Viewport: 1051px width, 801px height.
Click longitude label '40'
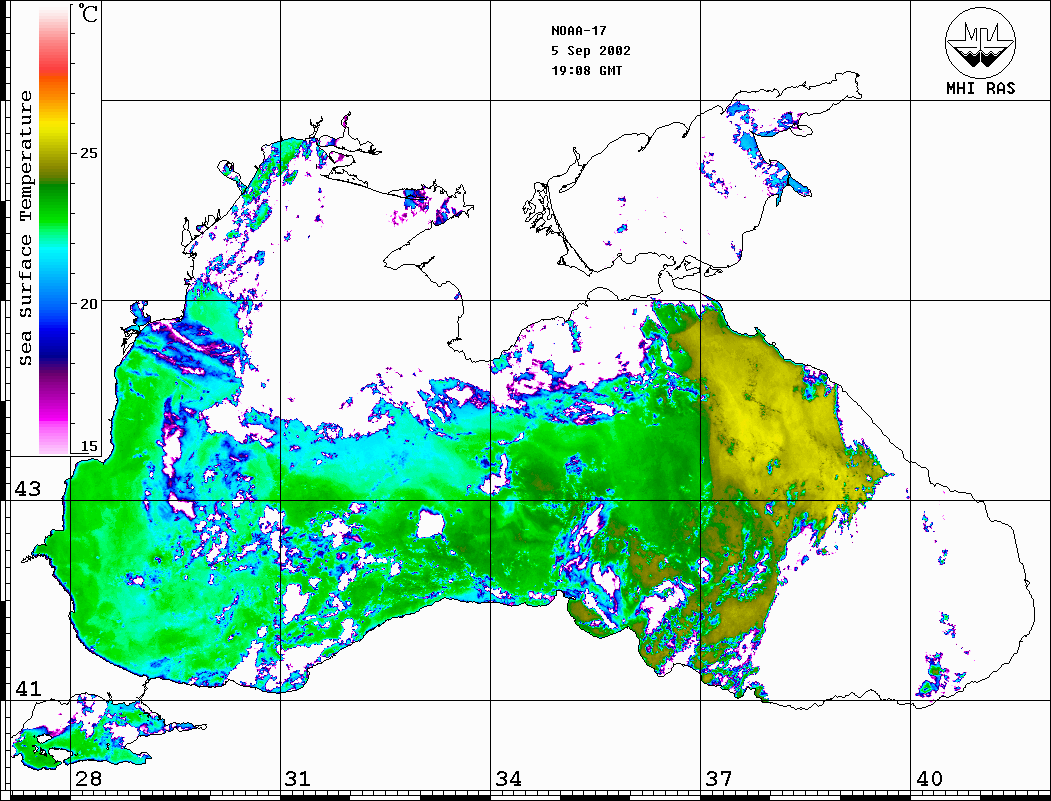pos(929,779)
